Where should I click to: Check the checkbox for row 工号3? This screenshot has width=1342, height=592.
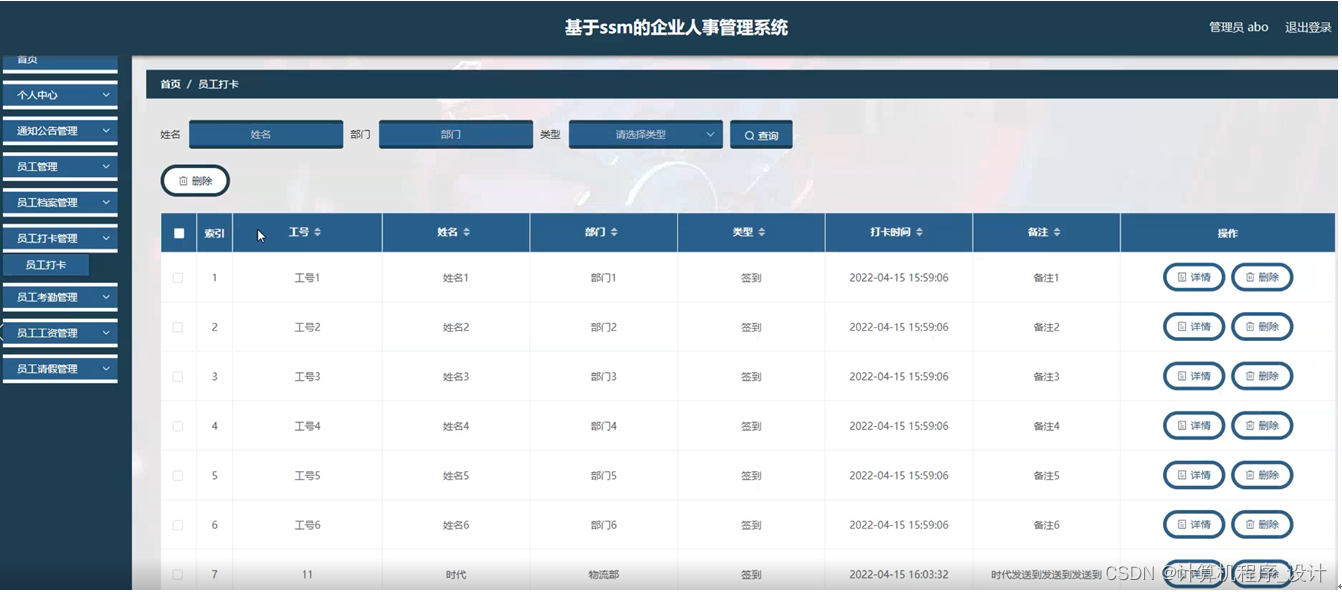tap(178, 377)
